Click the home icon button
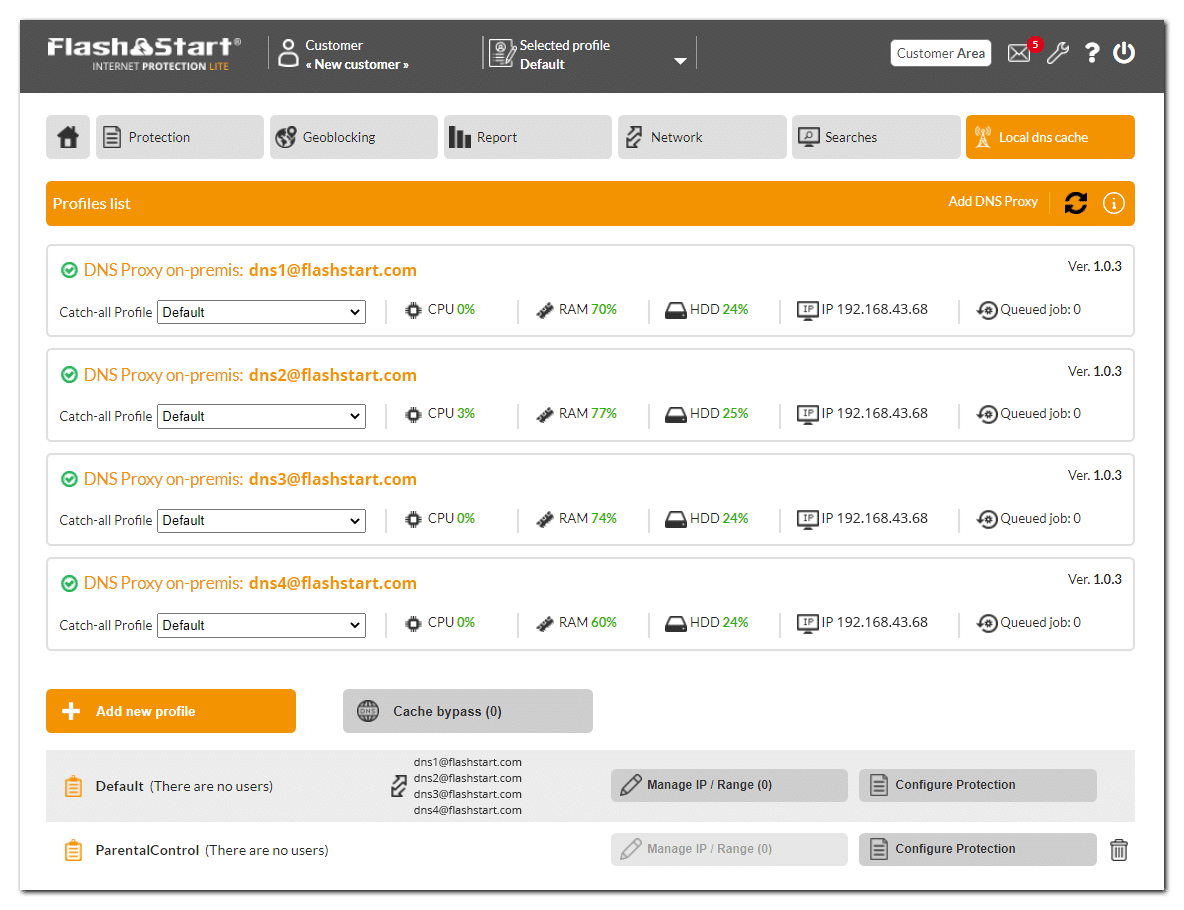This screenshot has height=910, width=1184. (x=68, y=137)
